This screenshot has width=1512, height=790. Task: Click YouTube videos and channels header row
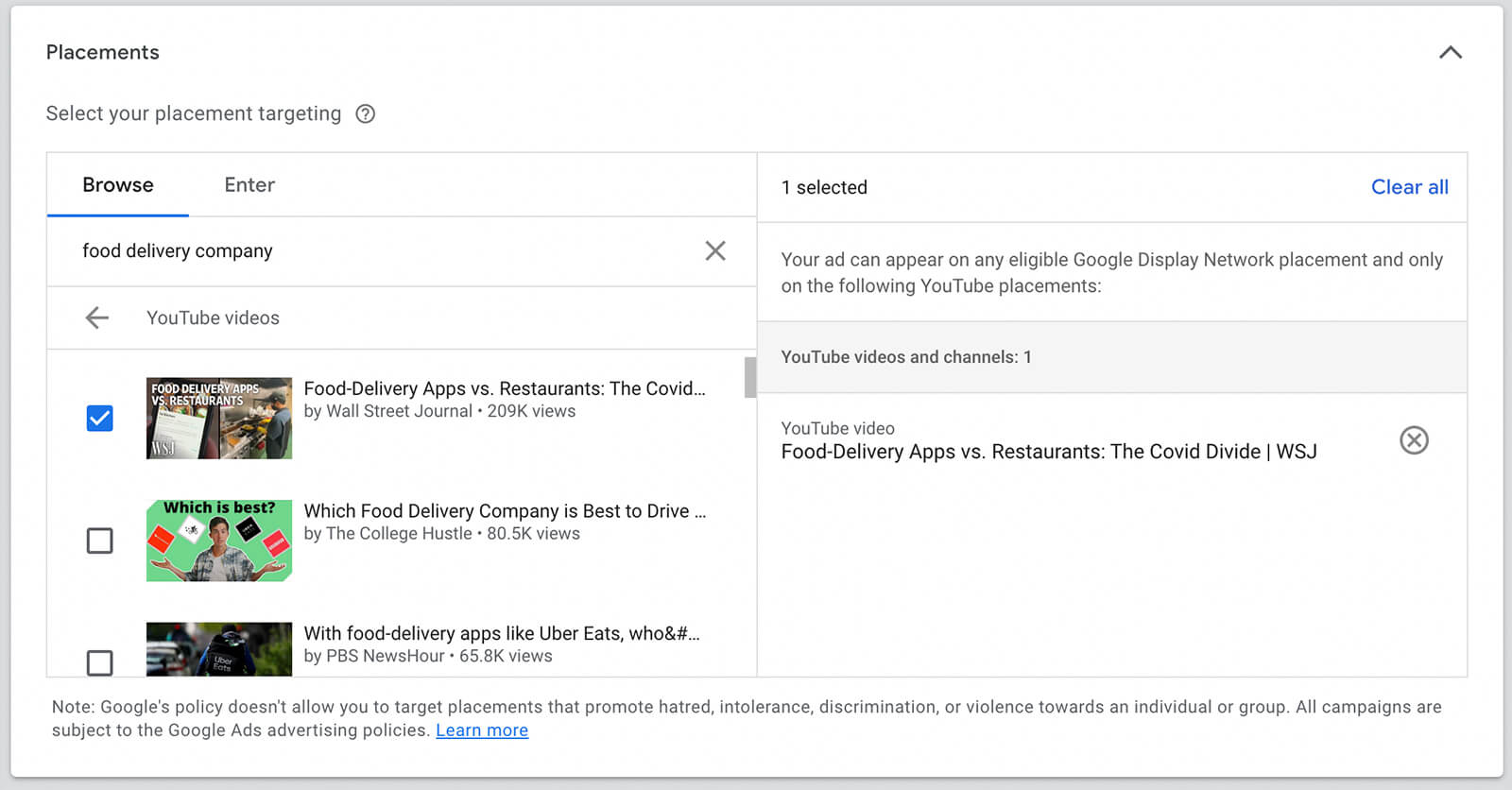[1111, 357]
